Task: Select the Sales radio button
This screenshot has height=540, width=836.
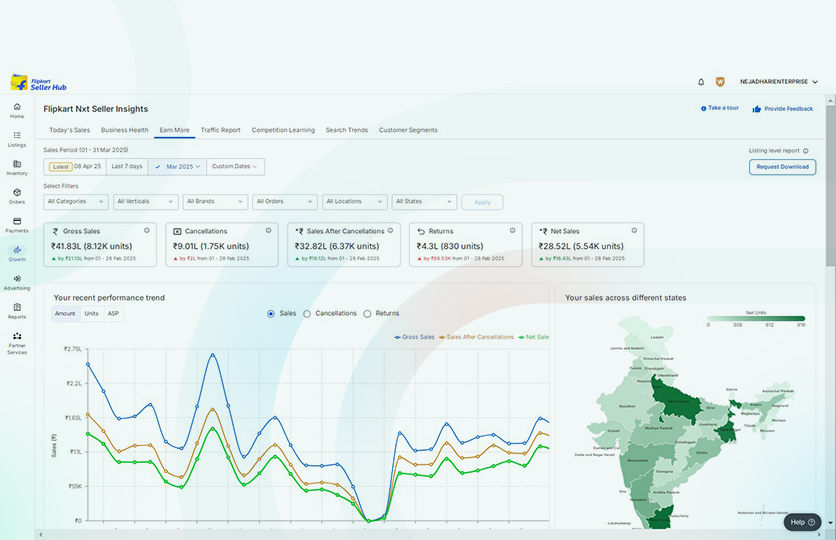Action: (271, 314)
